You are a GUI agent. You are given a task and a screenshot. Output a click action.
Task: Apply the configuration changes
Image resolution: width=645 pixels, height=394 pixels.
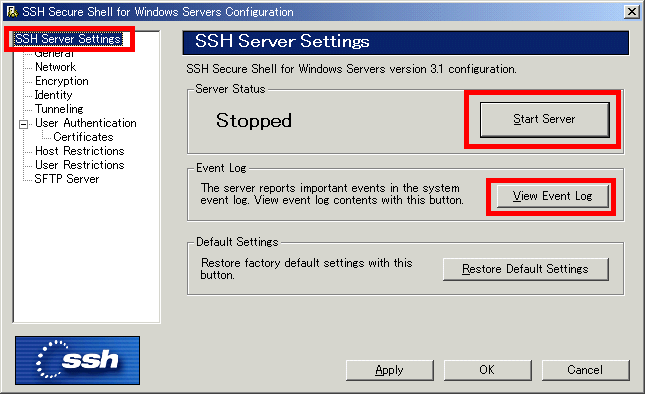(x=390, y=370)
